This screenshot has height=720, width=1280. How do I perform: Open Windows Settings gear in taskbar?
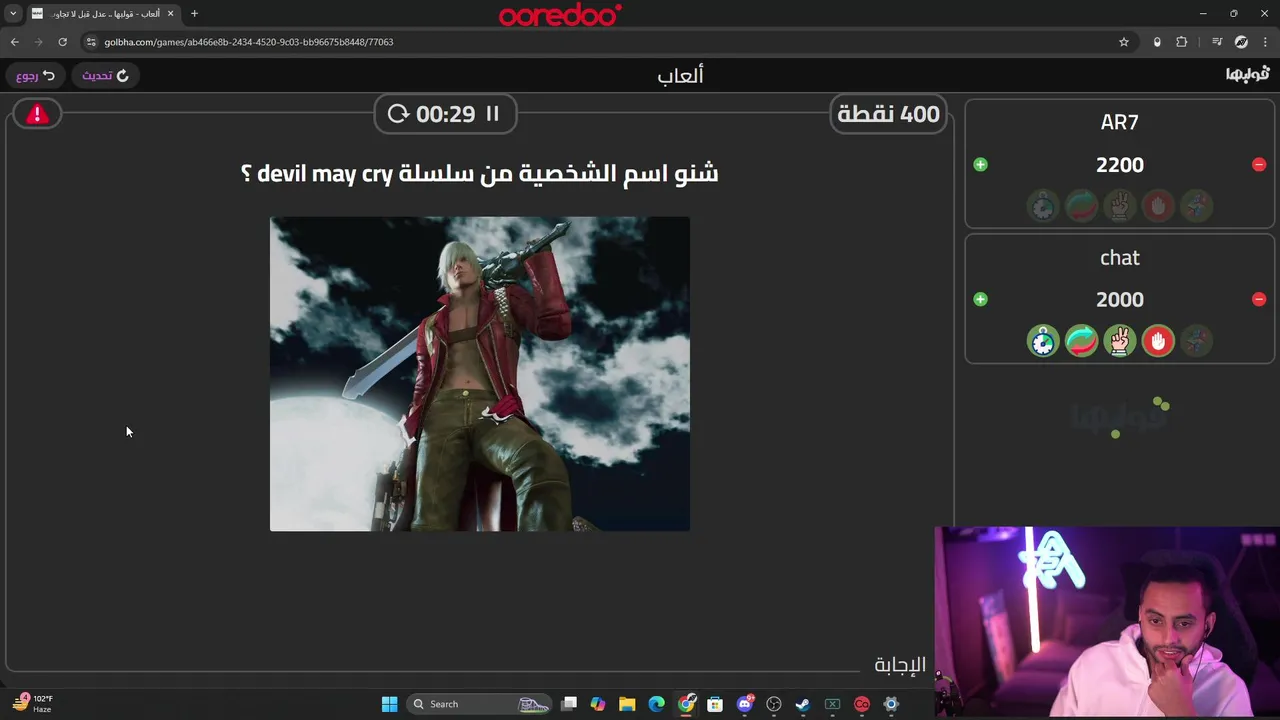(891, 704)
